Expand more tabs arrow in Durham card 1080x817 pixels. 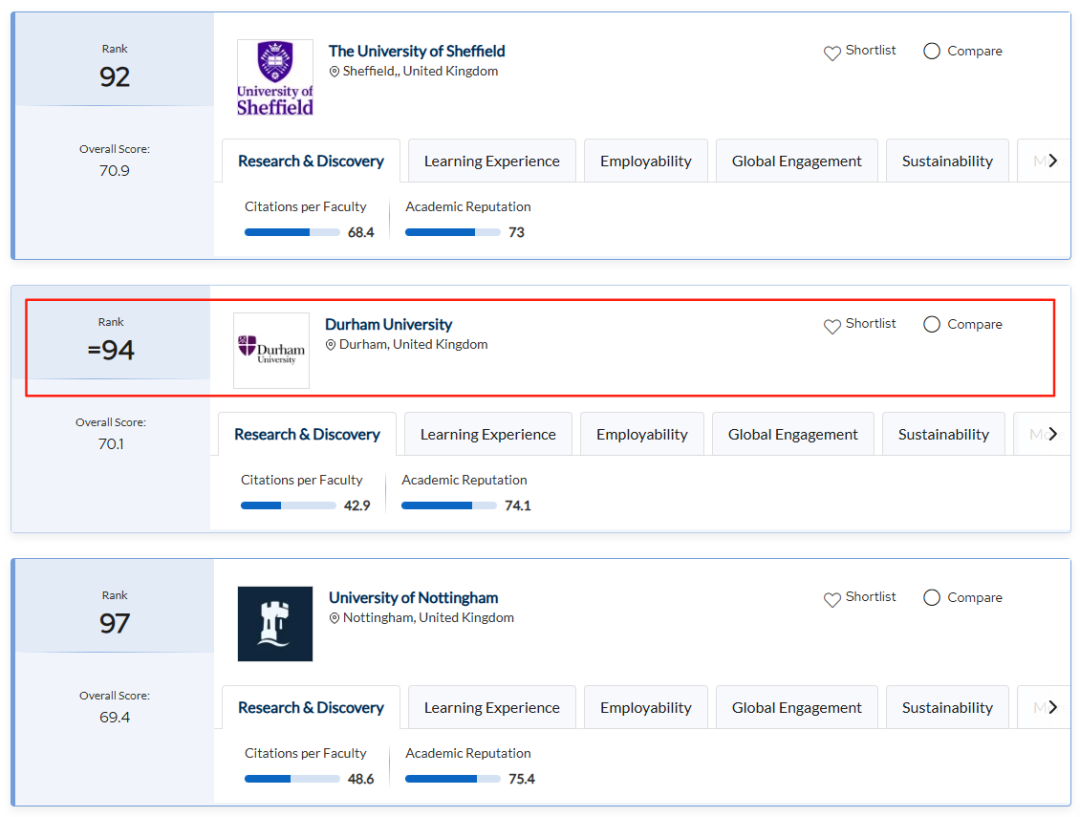[1052, 434]
